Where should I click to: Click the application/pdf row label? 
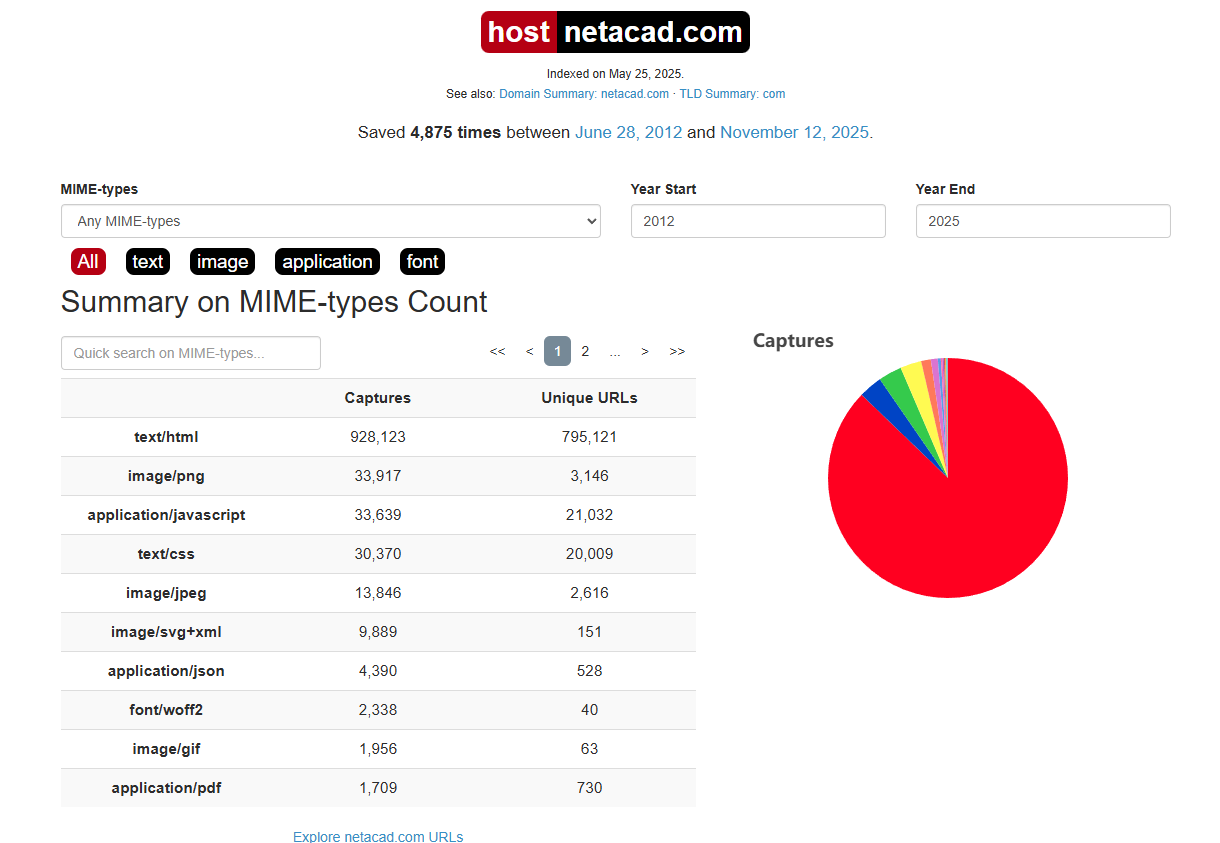click(x=166, y=788)
